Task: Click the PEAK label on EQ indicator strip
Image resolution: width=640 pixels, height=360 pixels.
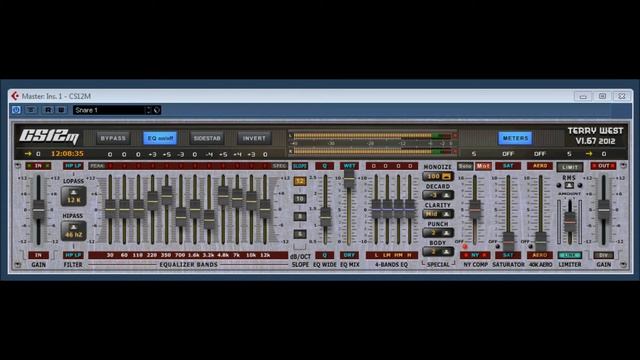Action: tap(97, 166)
